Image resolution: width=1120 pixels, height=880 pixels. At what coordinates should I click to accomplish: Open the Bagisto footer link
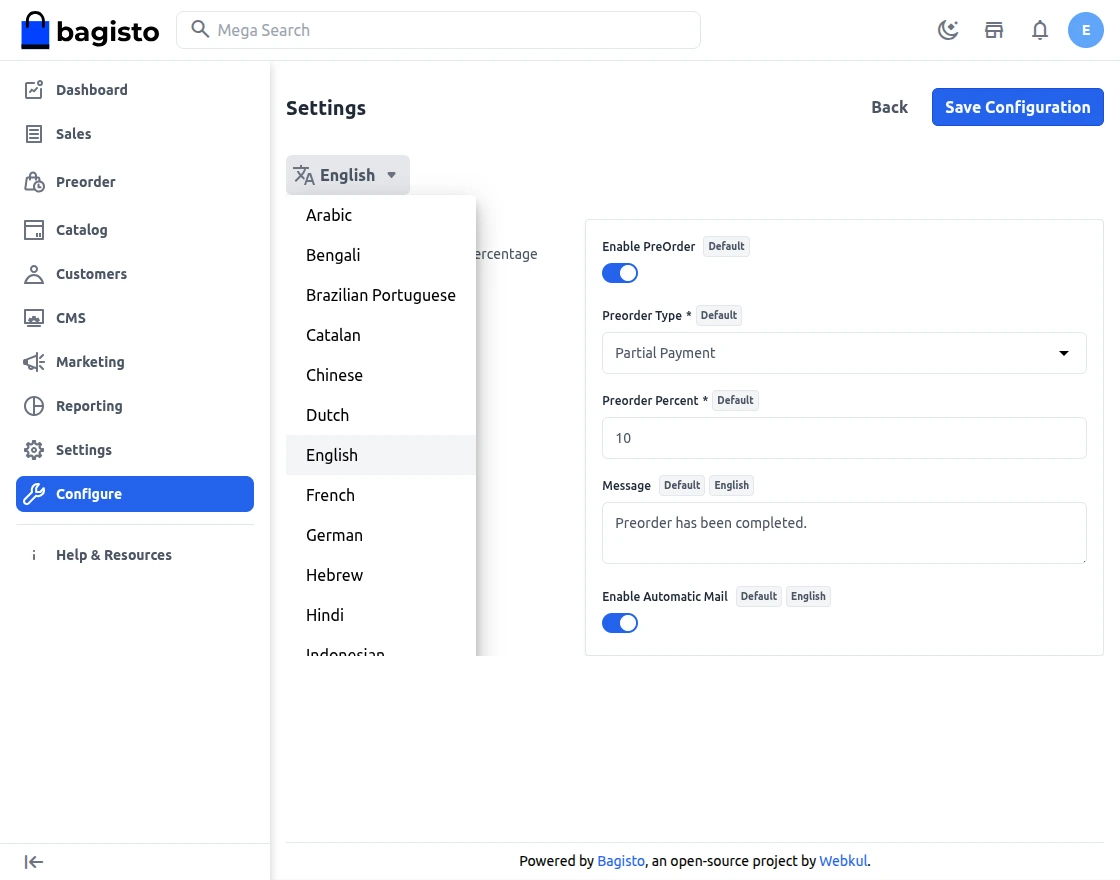pos(621,861)
